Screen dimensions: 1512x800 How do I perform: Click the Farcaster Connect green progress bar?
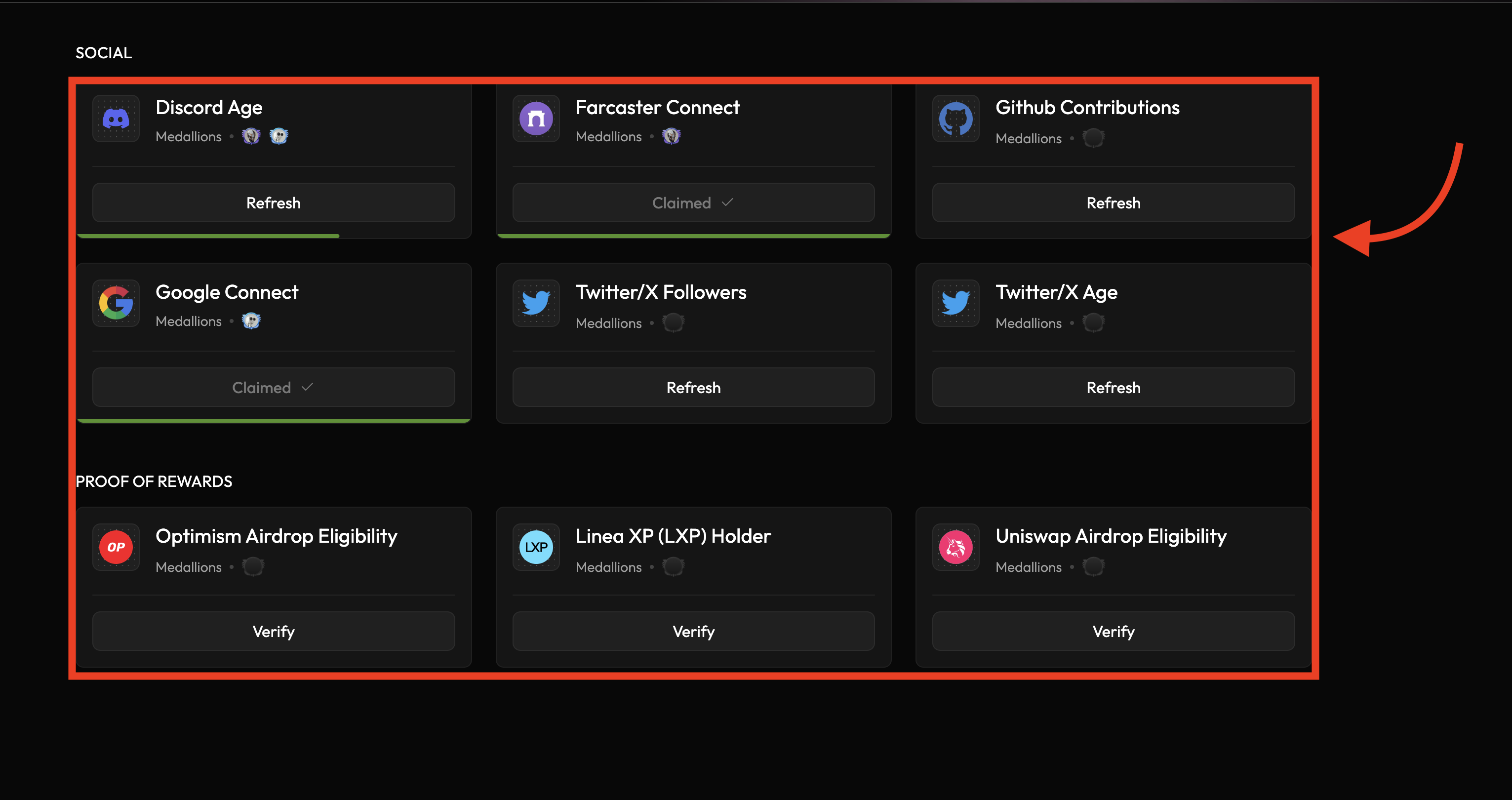coord(693,236)
